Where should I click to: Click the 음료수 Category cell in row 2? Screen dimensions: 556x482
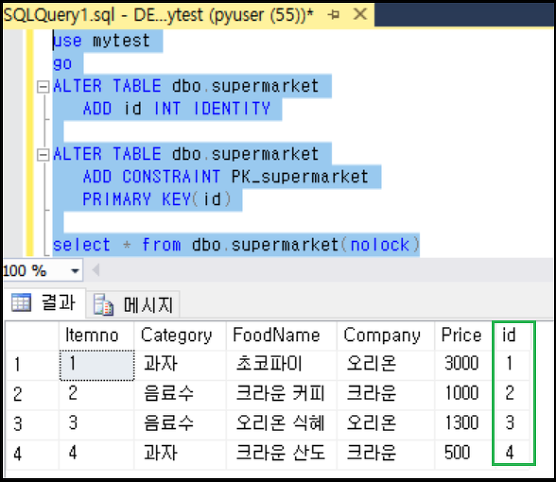coord(180,395)
